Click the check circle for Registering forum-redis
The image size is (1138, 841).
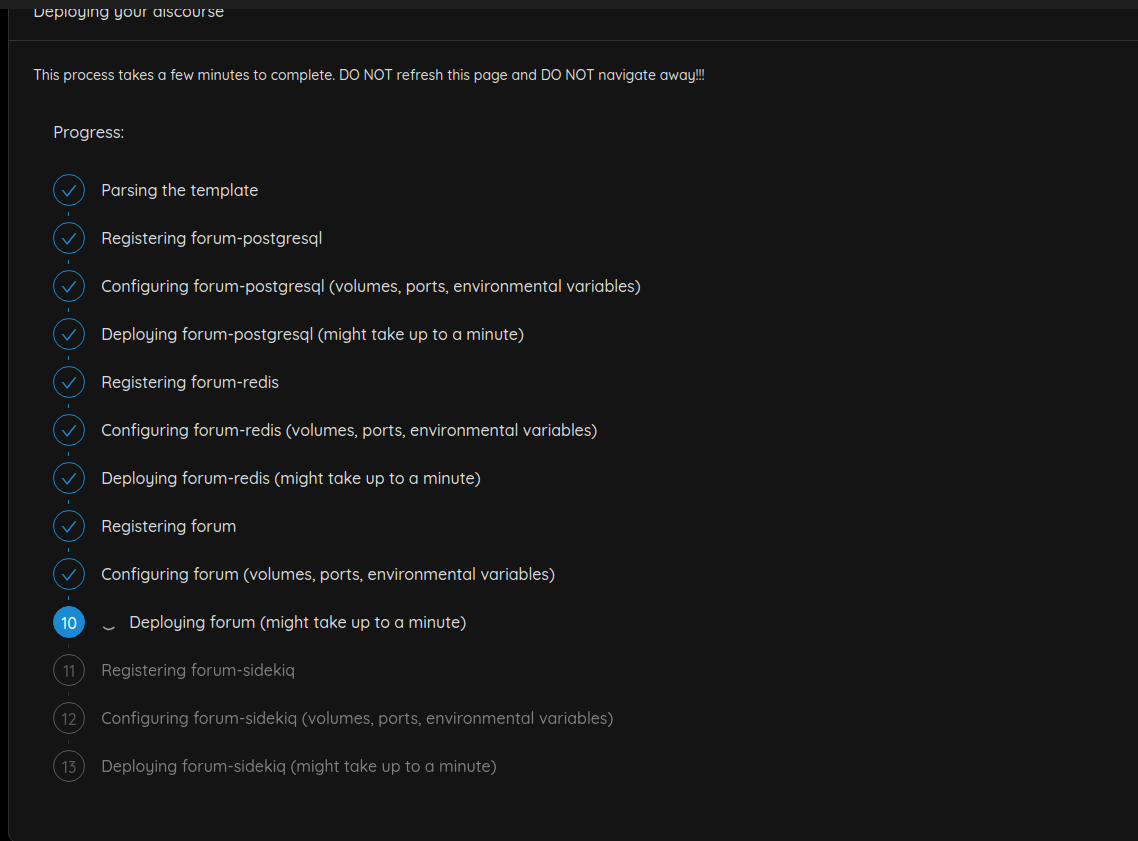pyautogui.click(x=69, y=382)
